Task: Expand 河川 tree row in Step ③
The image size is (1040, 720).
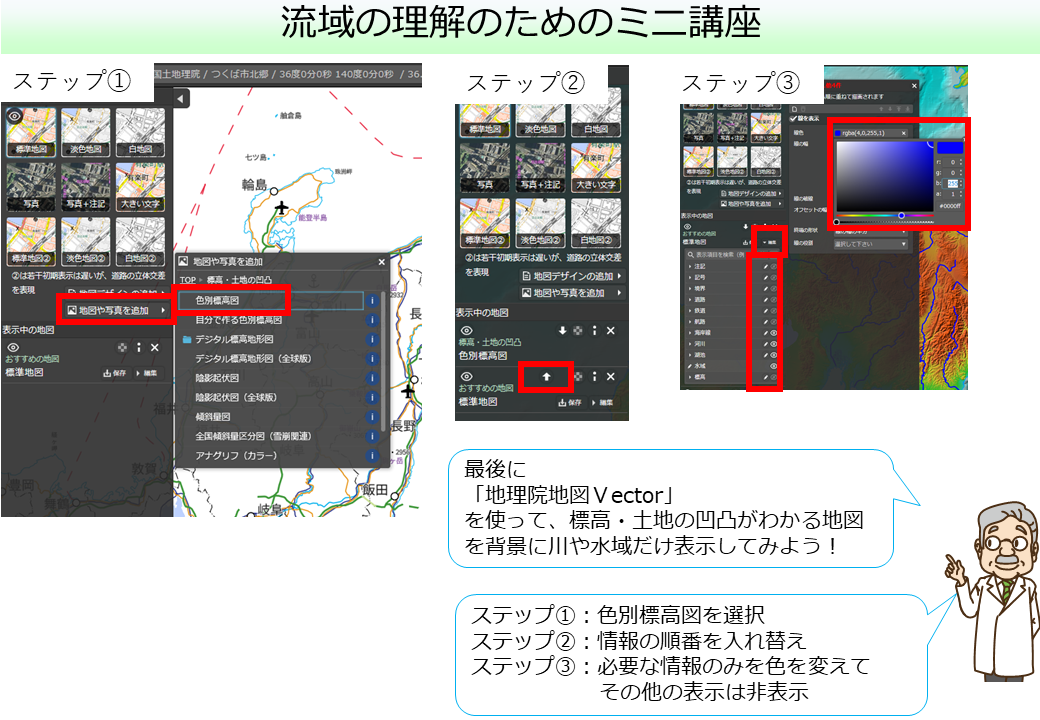Action: 690,344
